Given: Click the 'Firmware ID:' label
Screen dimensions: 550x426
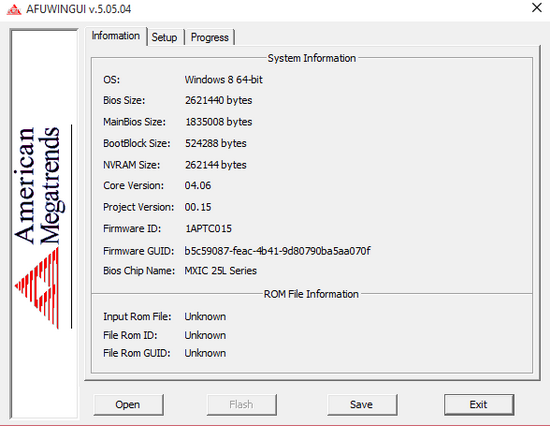Looking at the screenshot, I should [132, 229].
